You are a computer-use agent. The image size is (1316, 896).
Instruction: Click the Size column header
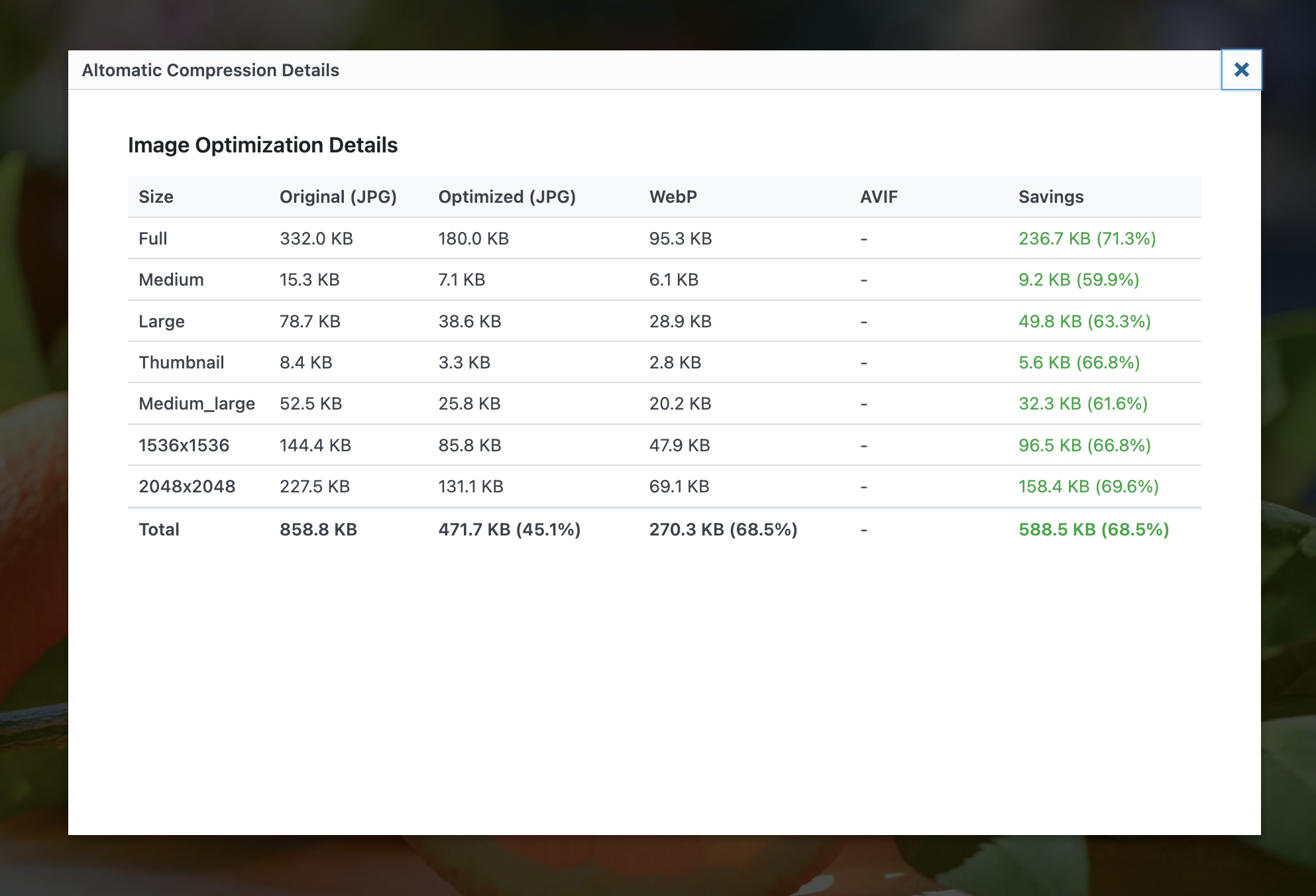click(x=156, y=197)
